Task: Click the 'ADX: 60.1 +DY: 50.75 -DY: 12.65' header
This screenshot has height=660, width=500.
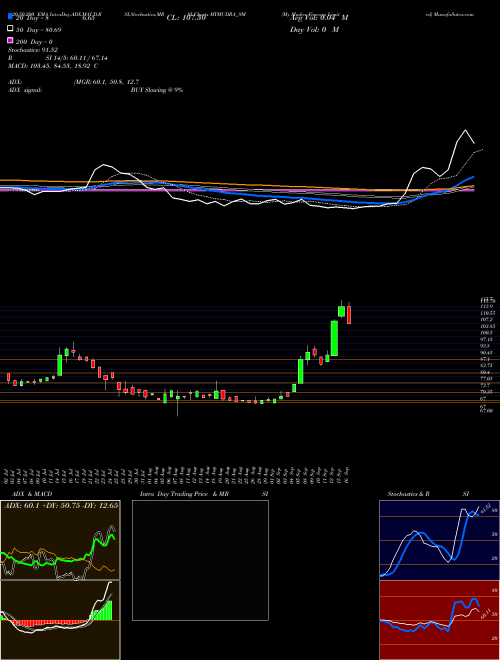Action: (61, 505)
